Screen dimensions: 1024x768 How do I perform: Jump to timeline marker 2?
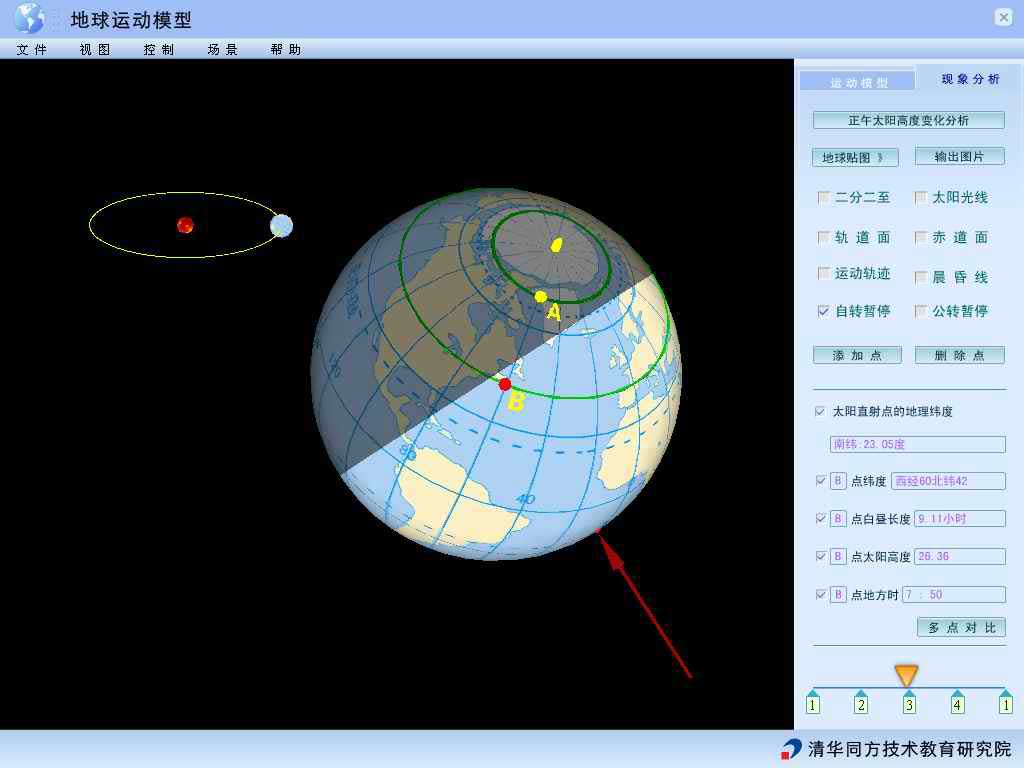point(861,704)
